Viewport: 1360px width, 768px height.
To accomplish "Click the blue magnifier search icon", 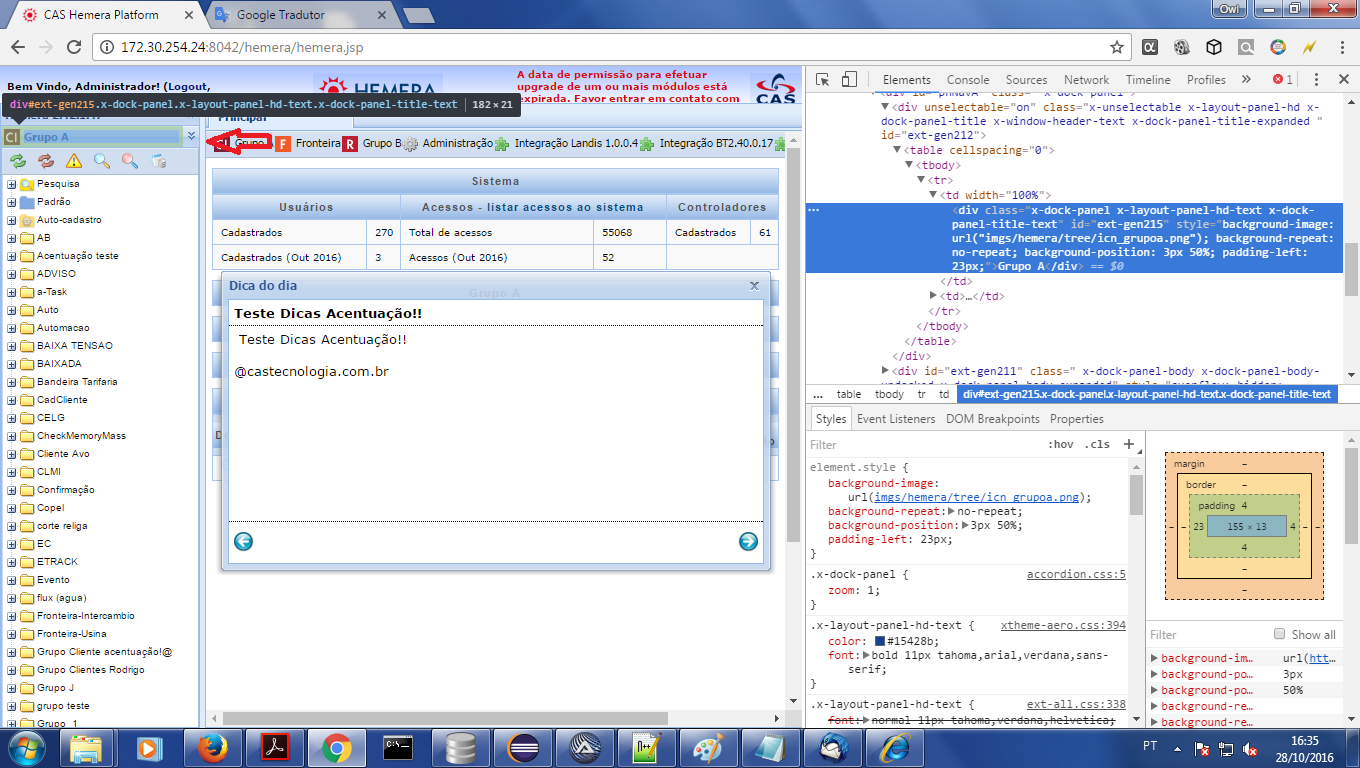I will tap(102, 161).
